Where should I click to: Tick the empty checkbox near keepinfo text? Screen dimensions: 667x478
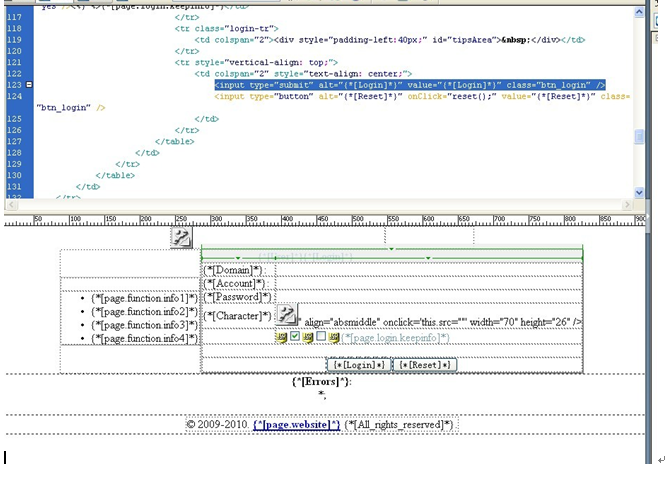pyautogui.click(x=321, y=336)
